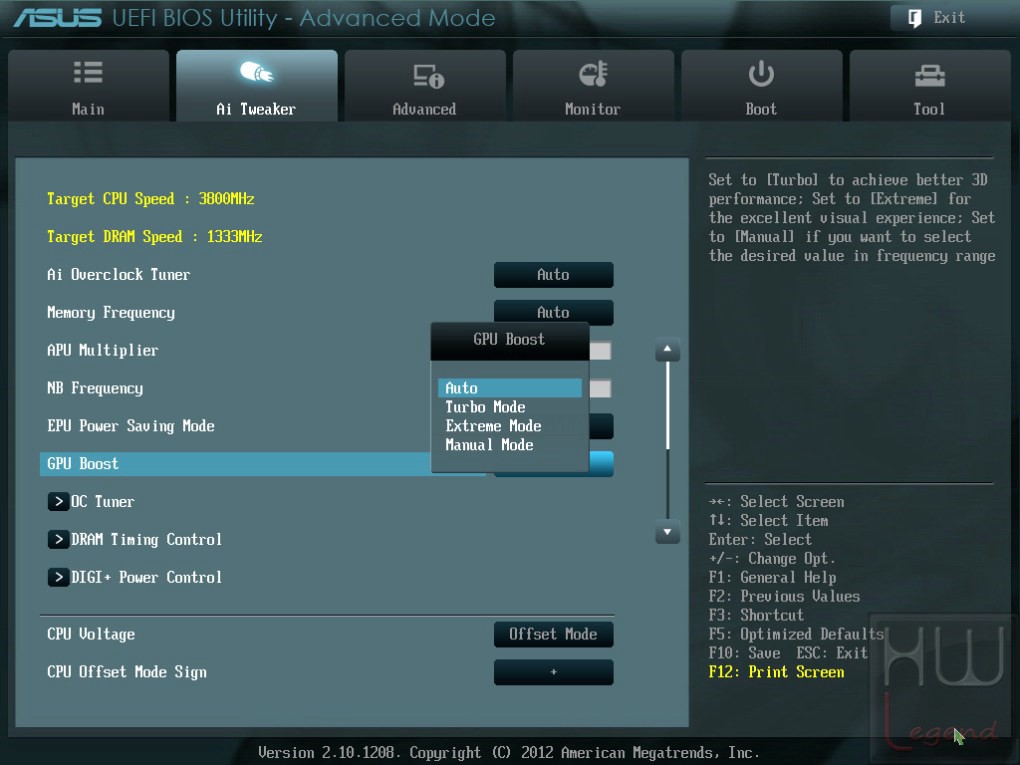Click the Exit button label
Image resolution: width=1020 pixels, height=765 pixels.
(949, 18)
